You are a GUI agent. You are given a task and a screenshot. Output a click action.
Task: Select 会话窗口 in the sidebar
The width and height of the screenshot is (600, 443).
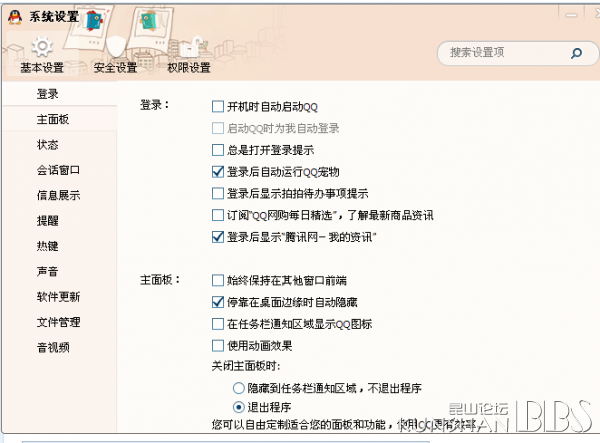click(x=58, y=170)
